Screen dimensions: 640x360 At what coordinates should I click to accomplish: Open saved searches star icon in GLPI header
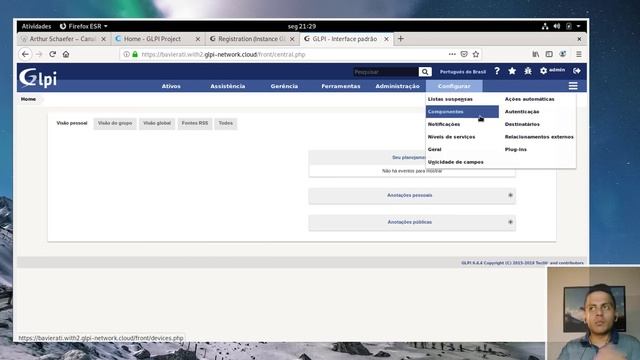click(512, 71)
